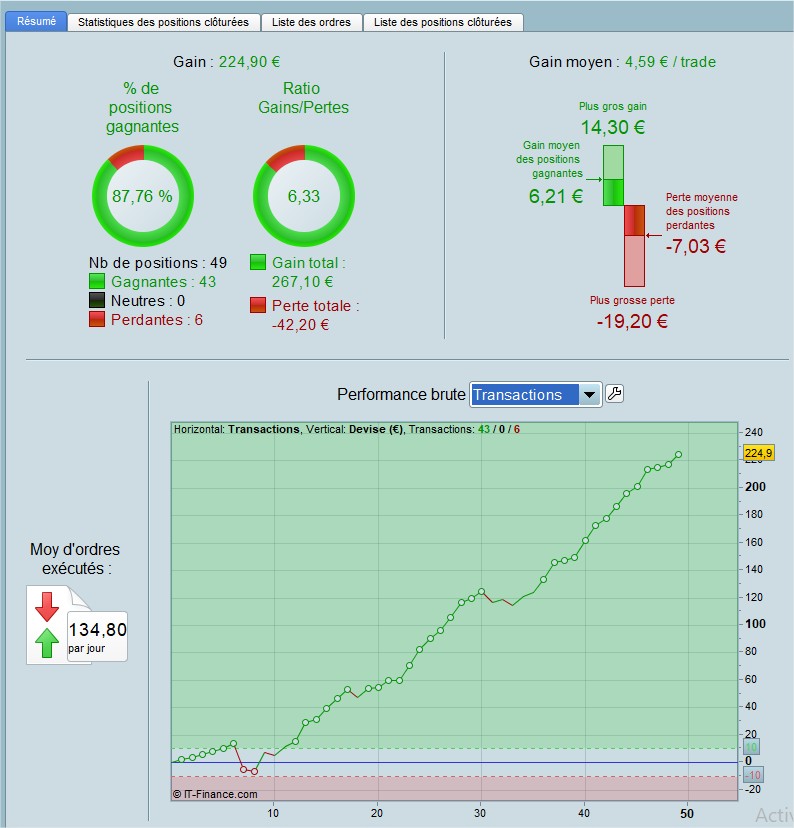The width and height of the screenshot is (794, 828).
Task: Click the dropdown arrow next to Transactions
Action: (x=590, y=394)
